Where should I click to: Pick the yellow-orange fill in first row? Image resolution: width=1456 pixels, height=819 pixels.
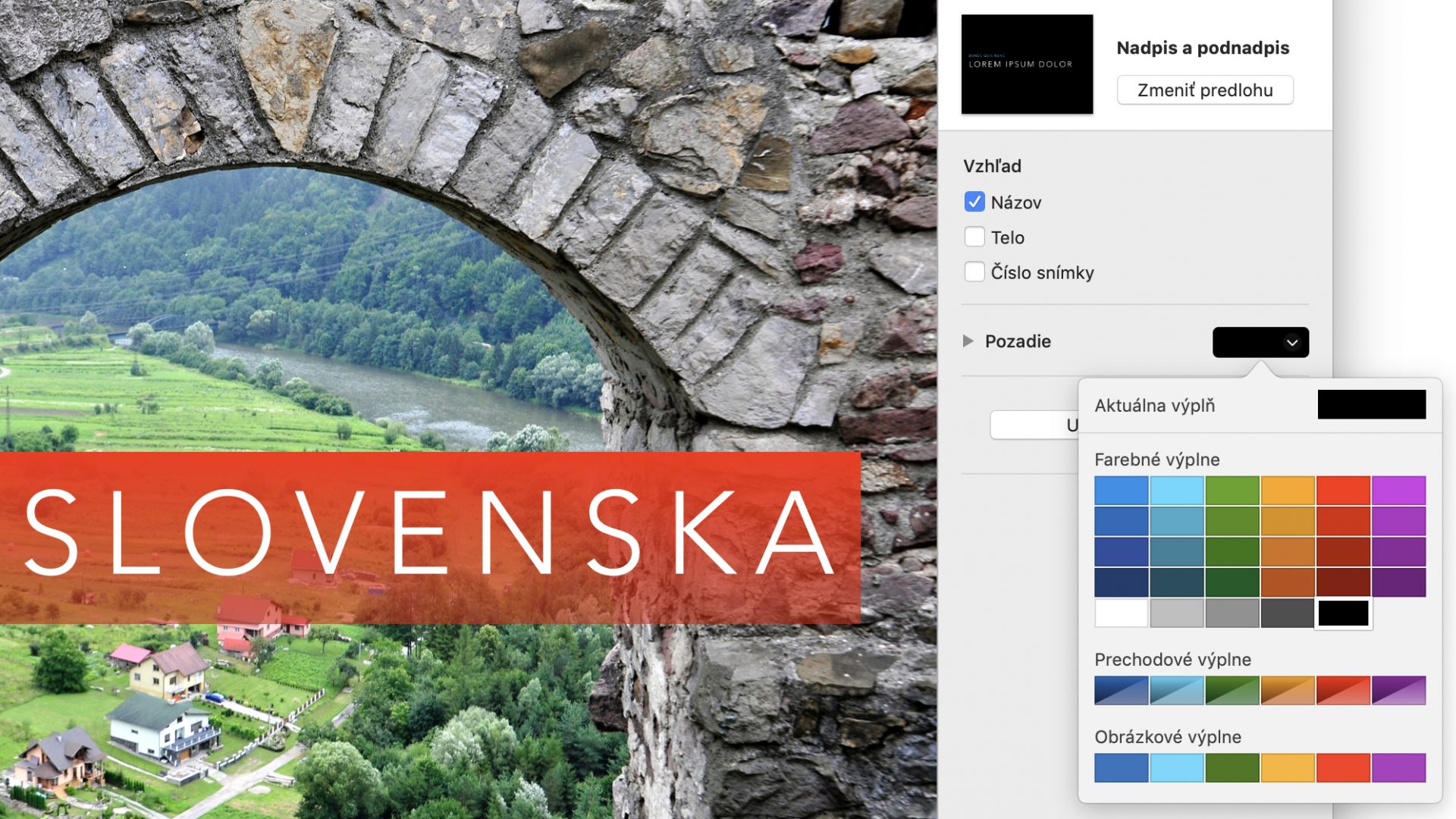click(1288, 491)
